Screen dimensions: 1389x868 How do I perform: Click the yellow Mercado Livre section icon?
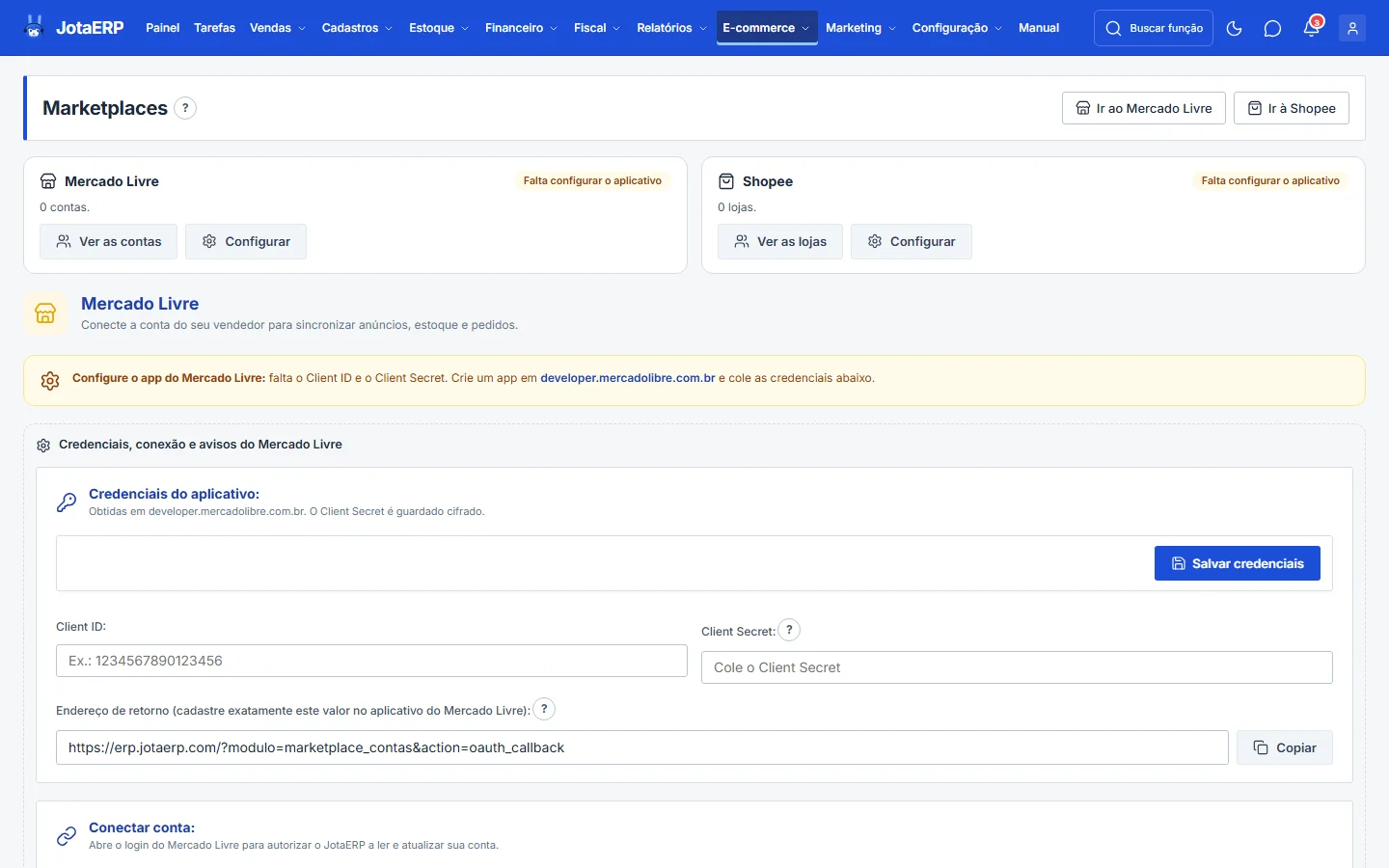point(45,313)
